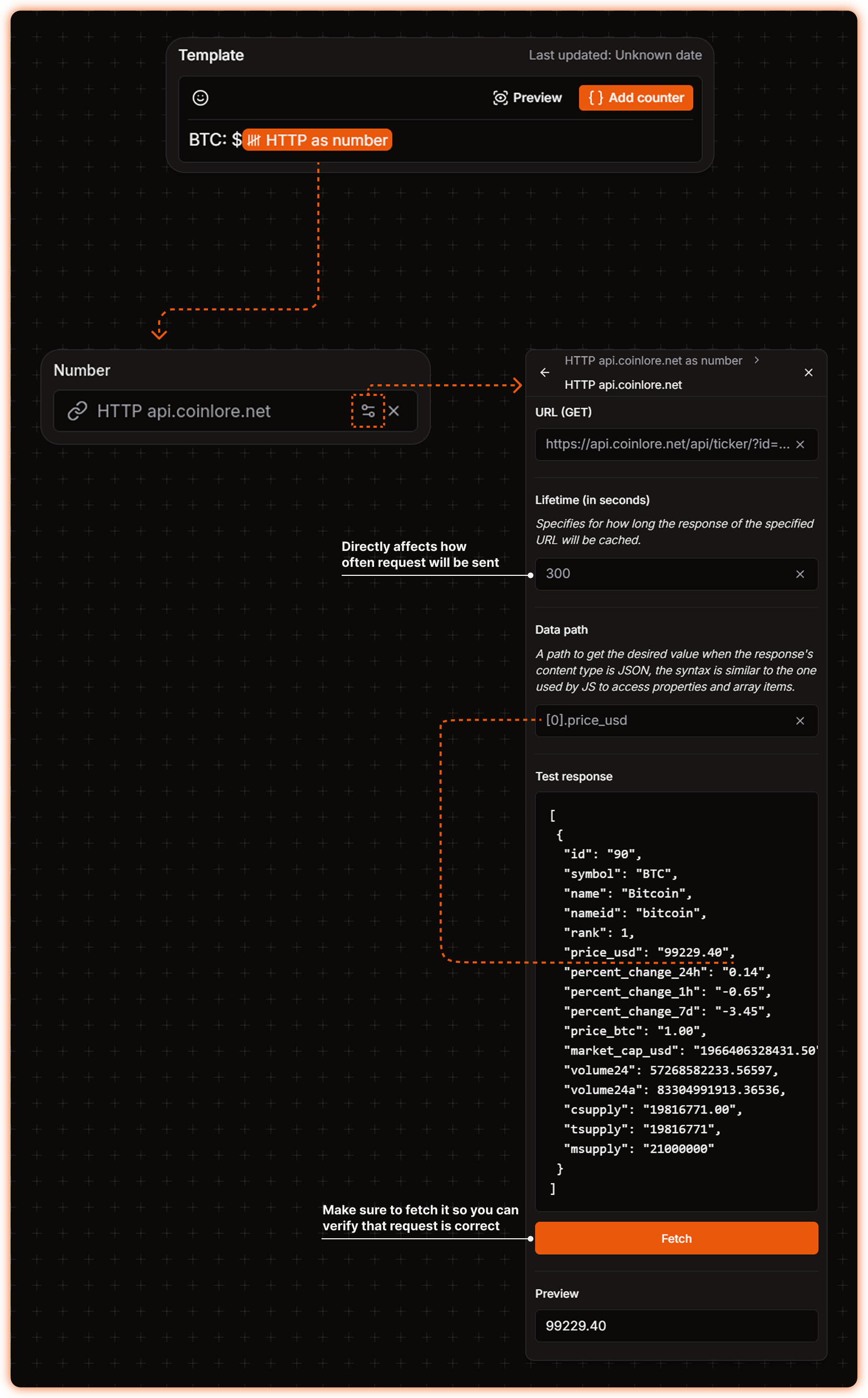The image size is (868, 1398).
Task: Focus the URL (GET) input field
Action: (666, 444)
